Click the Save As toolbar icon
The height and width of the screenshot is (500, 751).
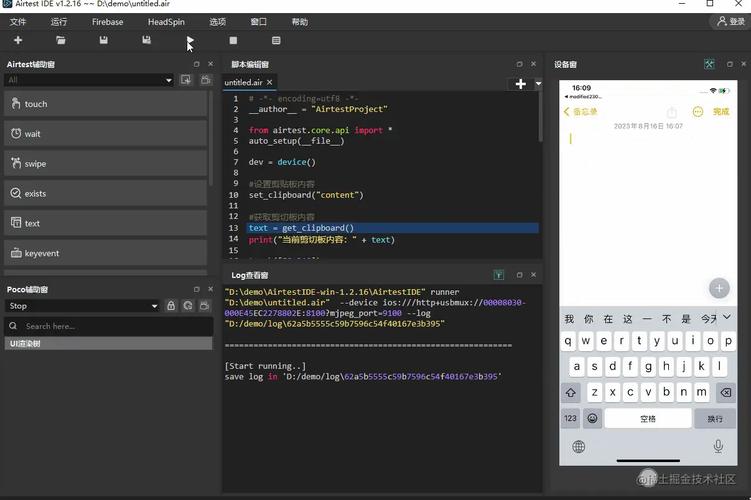[147, 40]
